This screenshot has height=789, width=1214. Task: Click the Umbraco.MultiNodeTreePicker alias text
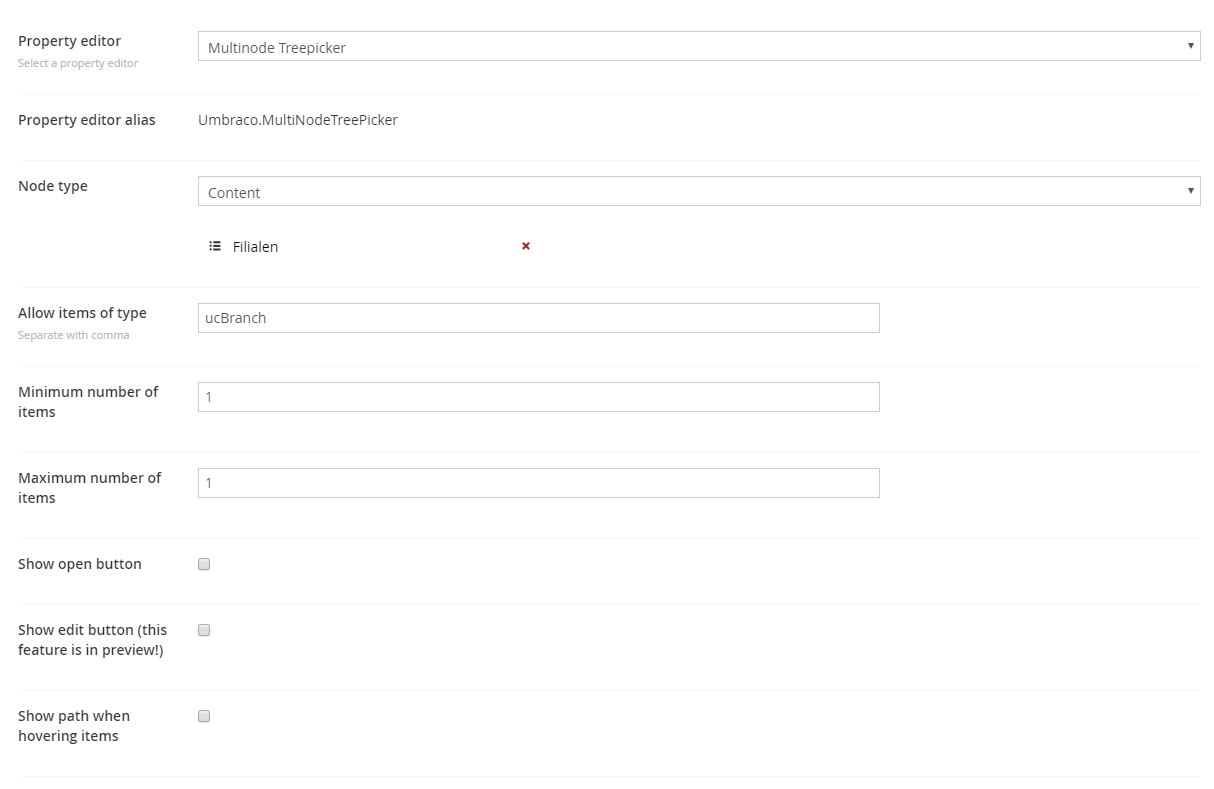click(298, 120)
